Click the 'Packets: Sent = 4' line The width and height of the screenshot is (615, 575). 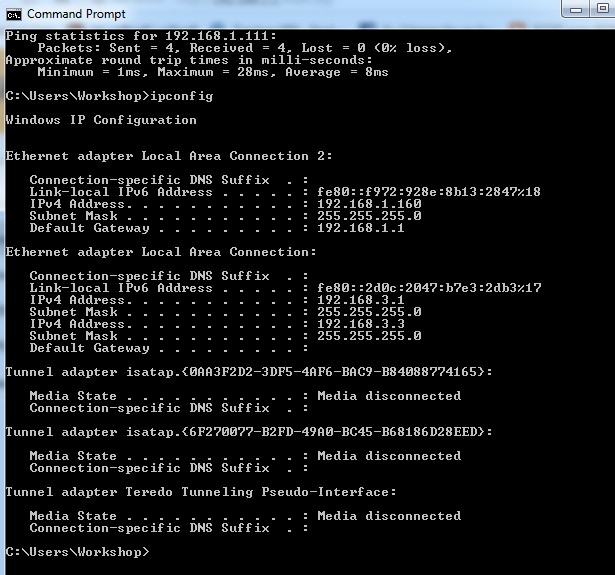245,48
